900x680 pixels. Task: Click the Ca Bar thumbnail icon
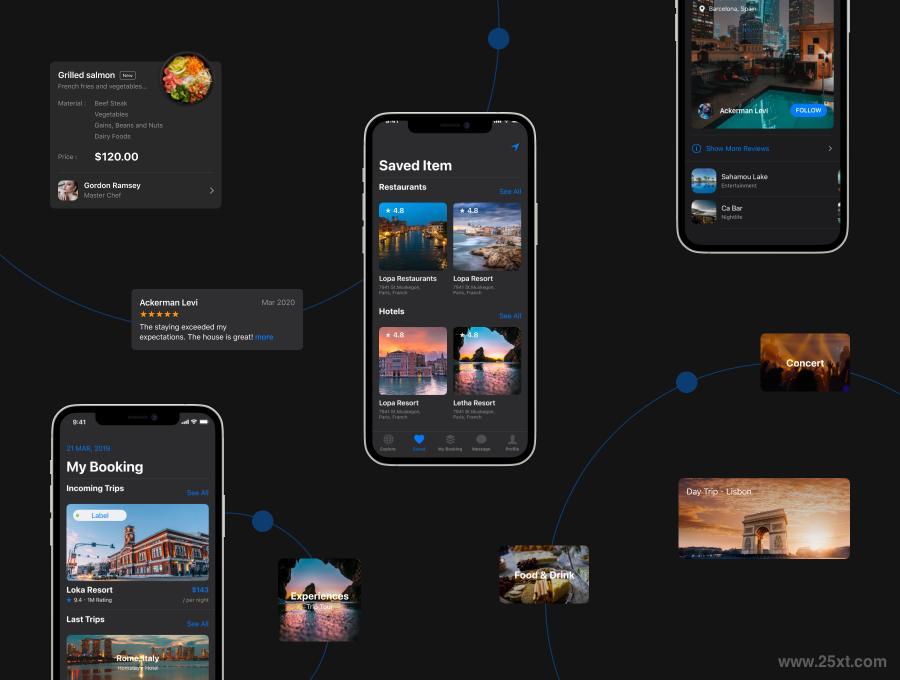click(704, 212)
